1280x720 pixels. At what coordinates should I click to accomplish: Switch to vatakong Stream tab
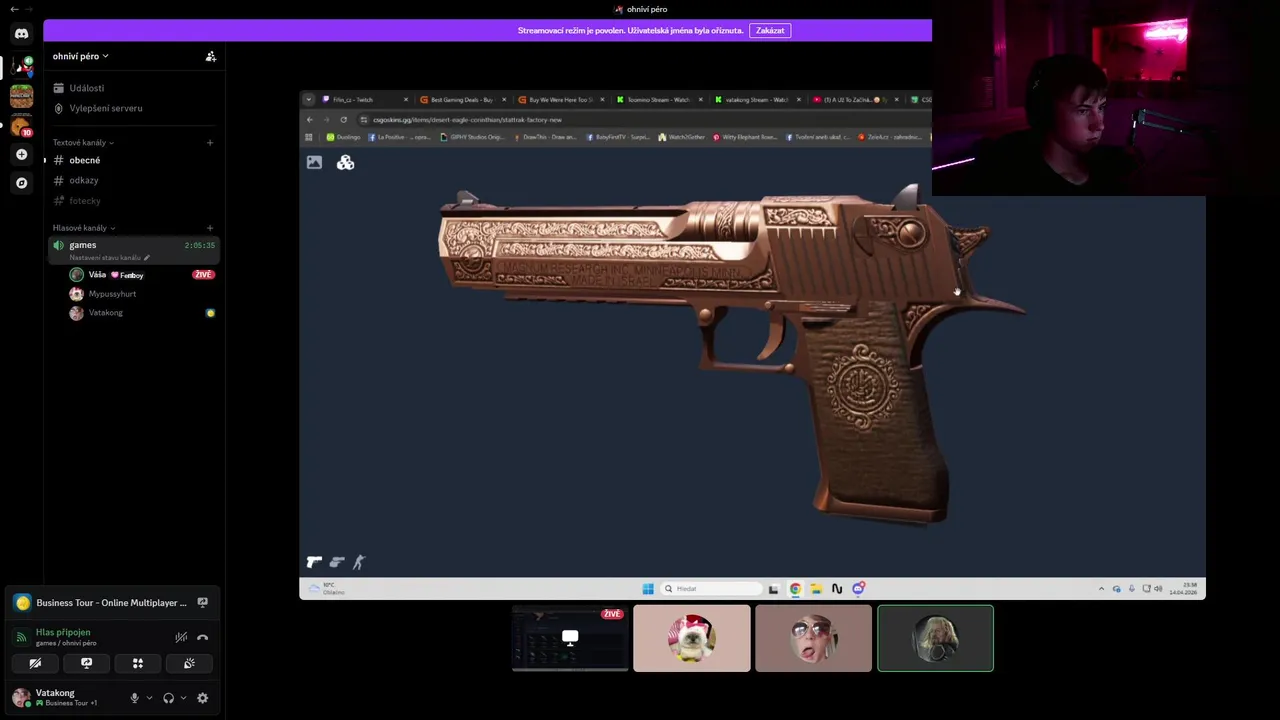click(757, 100)
